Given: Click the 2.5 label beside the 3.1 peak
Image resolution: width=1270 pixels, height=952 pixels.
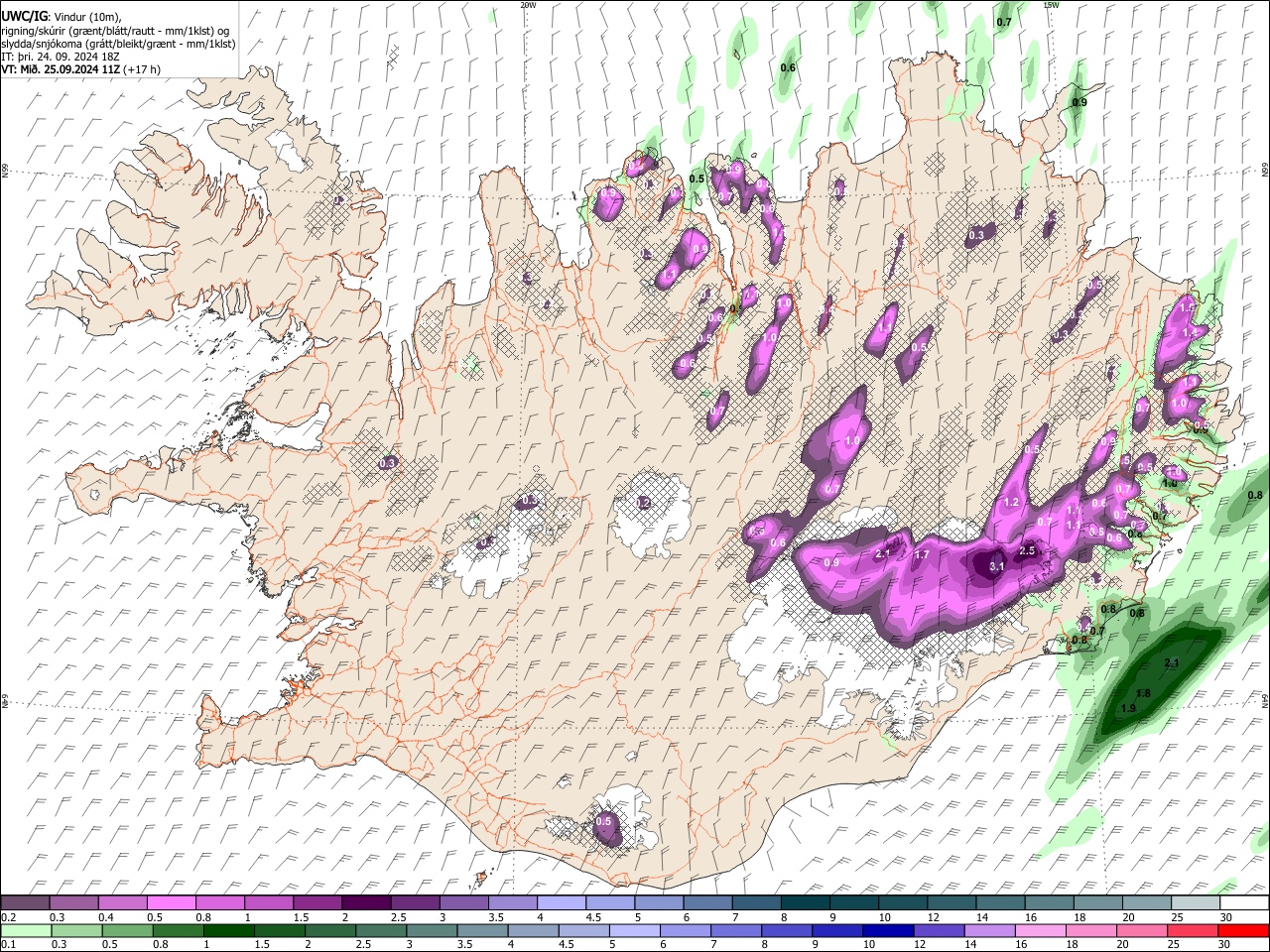Looking at the screenshot, I should click(1027, 550).
